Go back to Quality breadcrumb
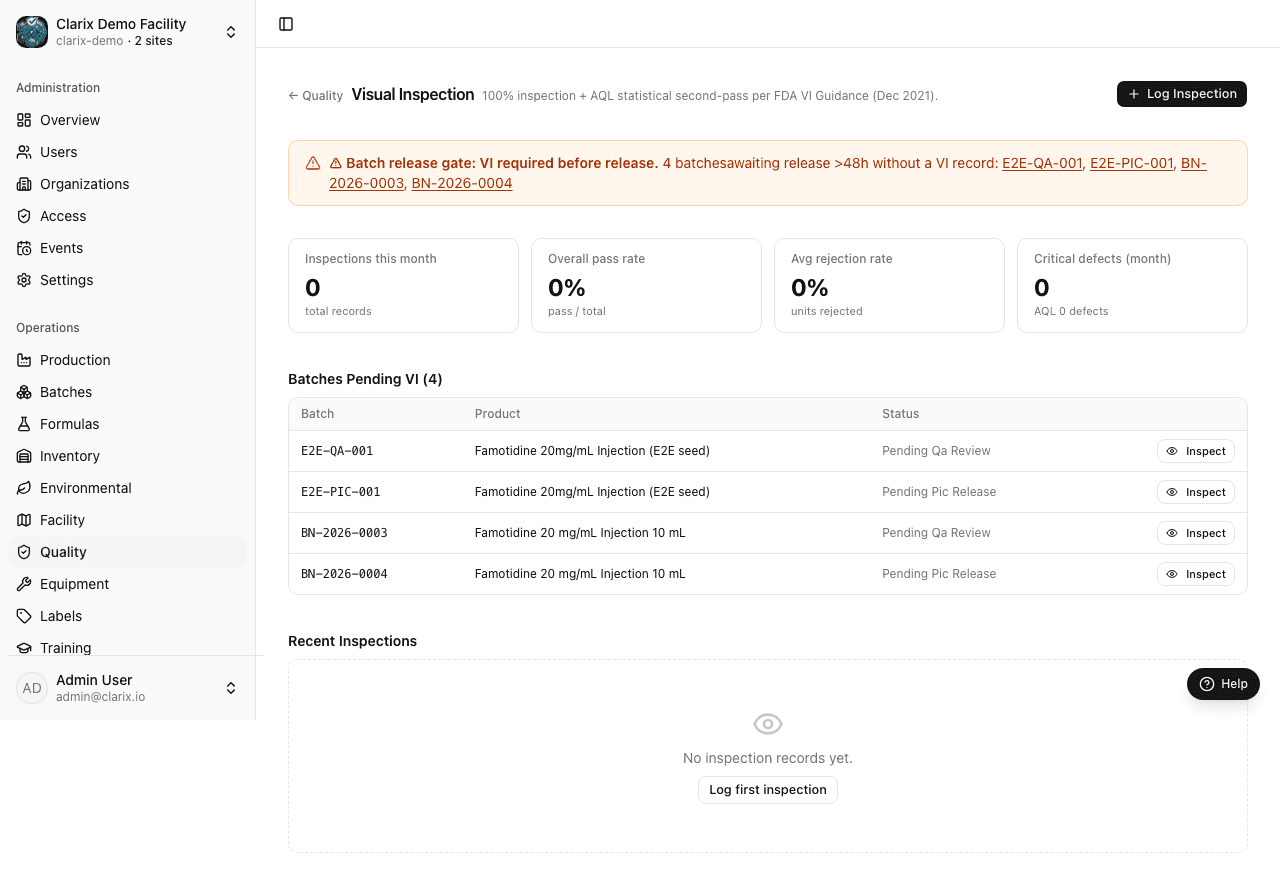 [316, 96]
